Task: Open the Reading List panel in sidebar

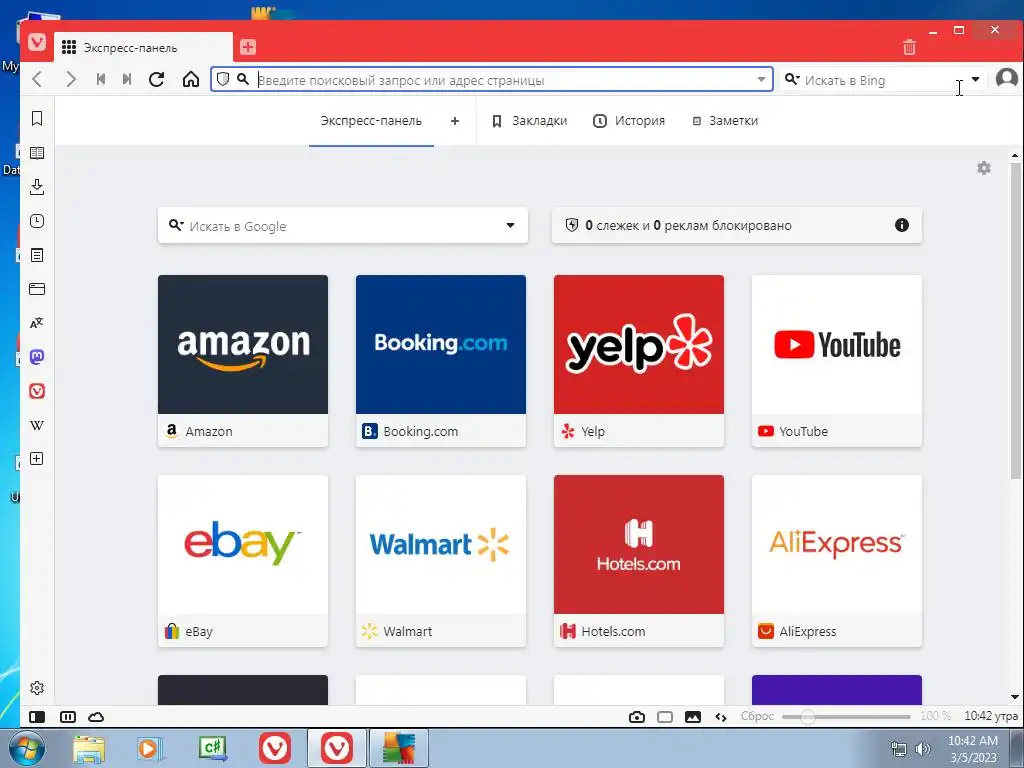Action: (x=37, y=153)
